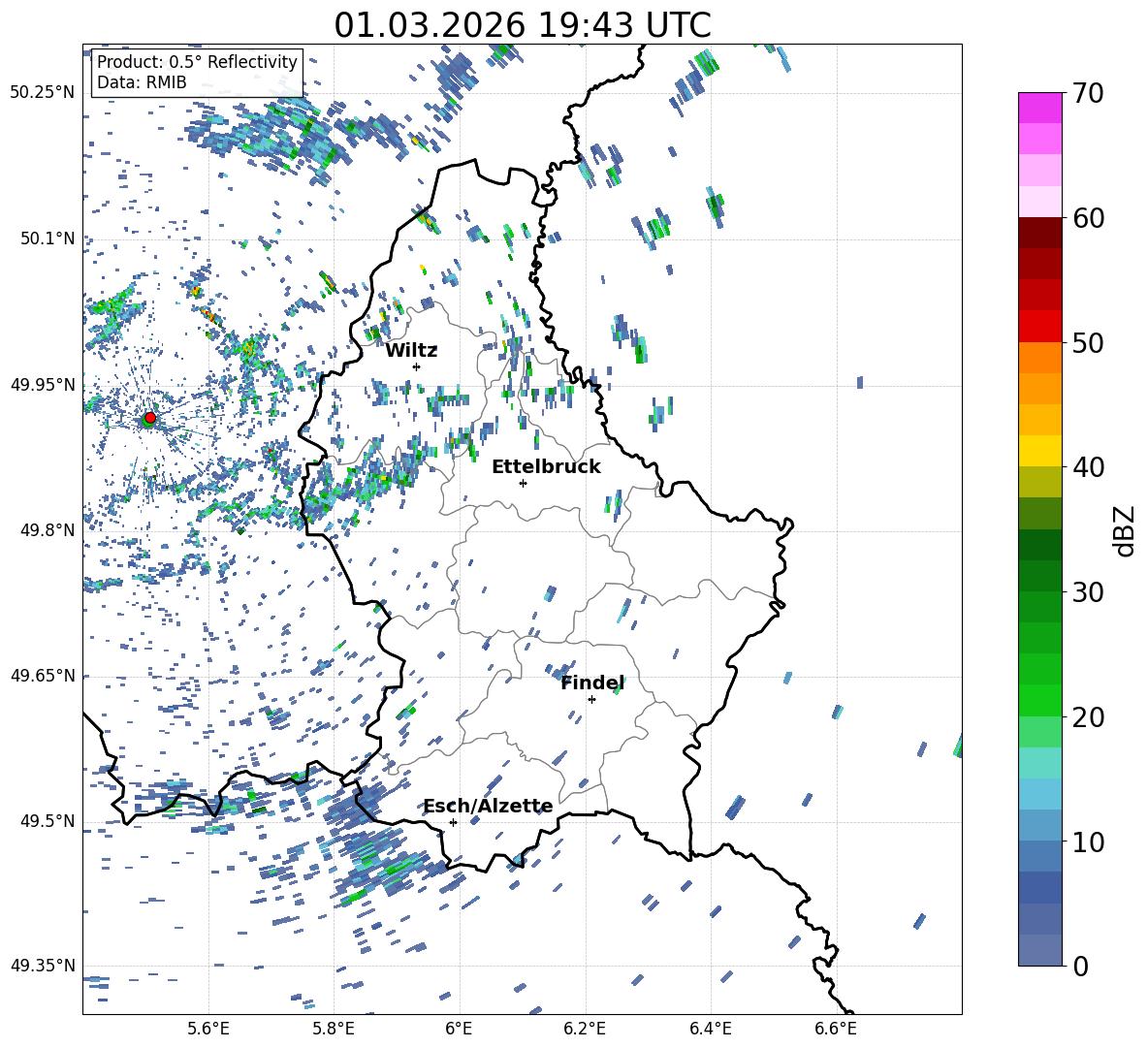Click the 40 tick label on colorbar

[x=1087, y=467]
